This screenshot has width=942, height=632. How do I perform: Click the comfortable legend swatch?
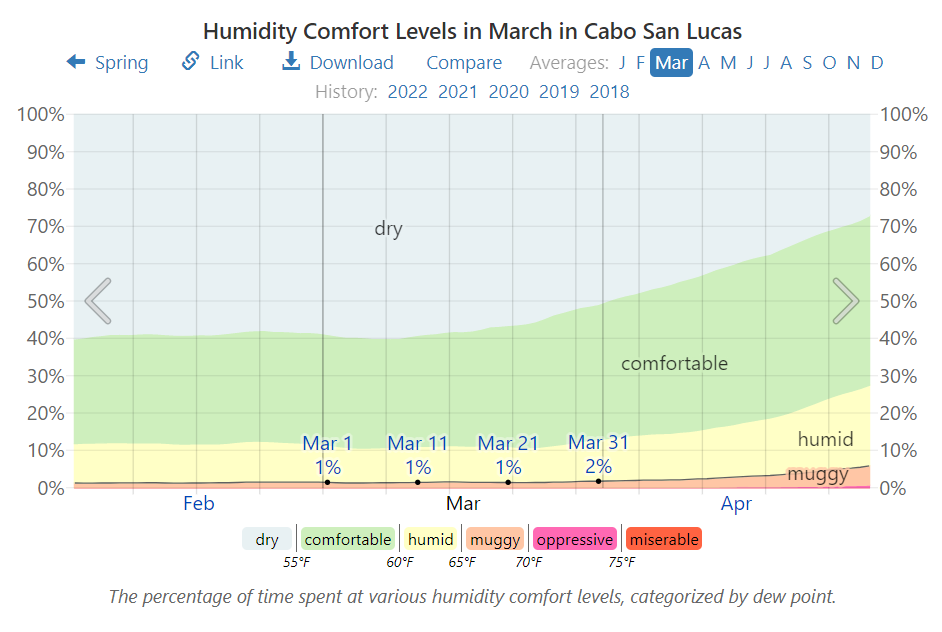[x=347, y=539]
